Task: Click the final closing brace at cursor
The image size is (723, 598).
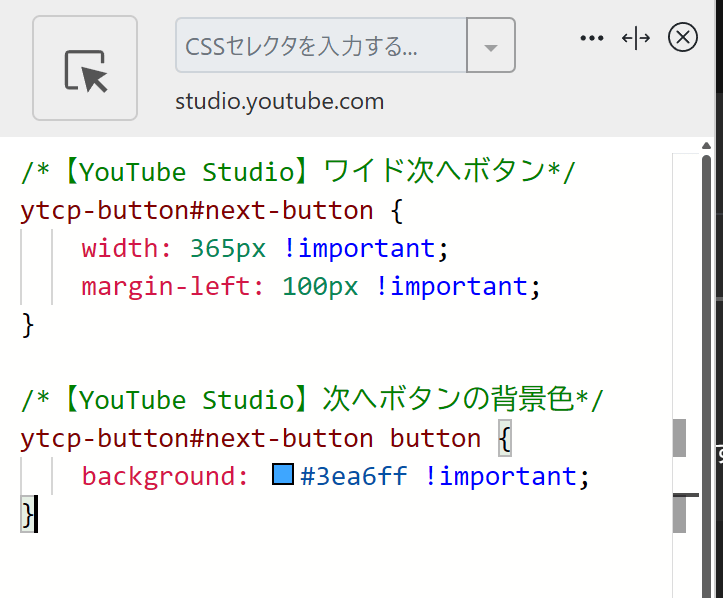Action: click(x=27, y=515)
